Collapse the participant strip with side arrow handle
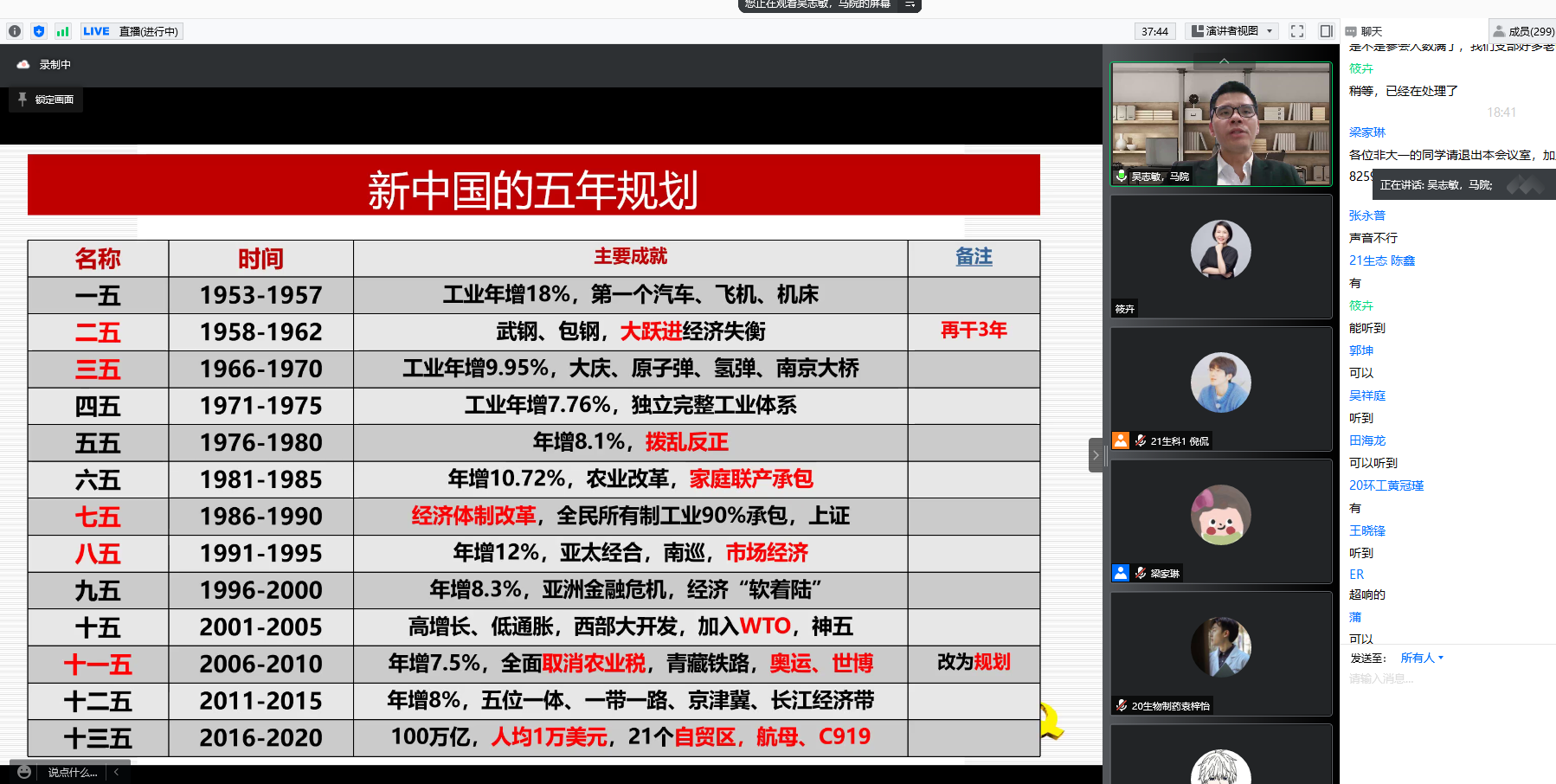 1096,455
